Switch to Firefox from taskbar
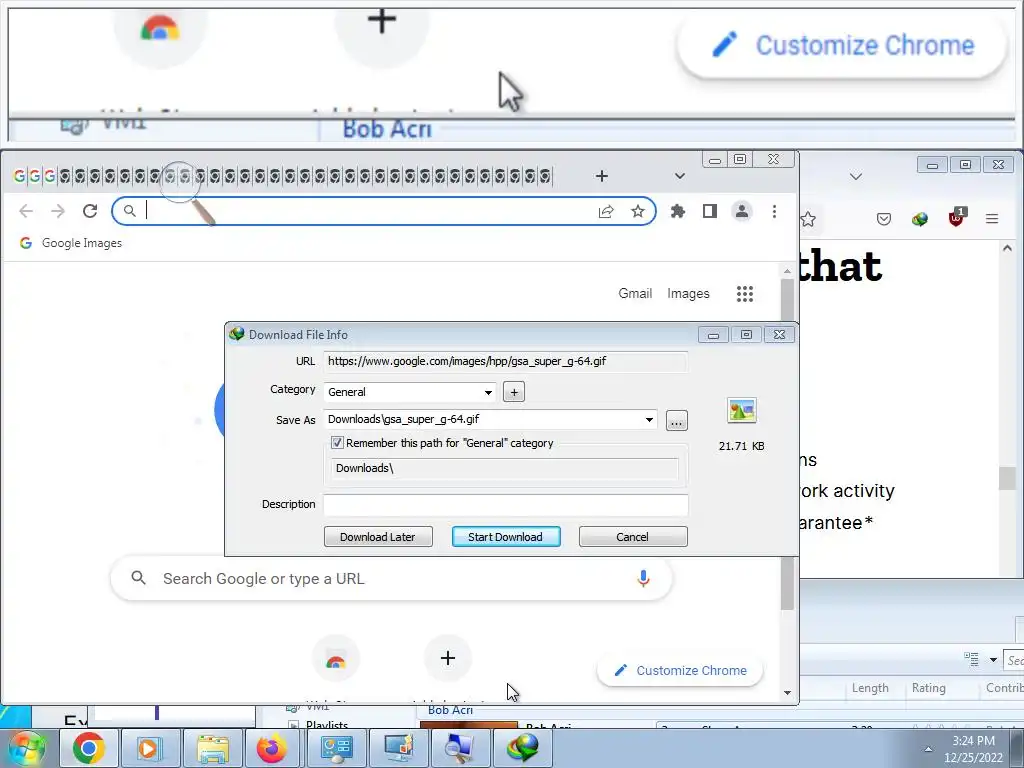 click(x=272, y=748)
